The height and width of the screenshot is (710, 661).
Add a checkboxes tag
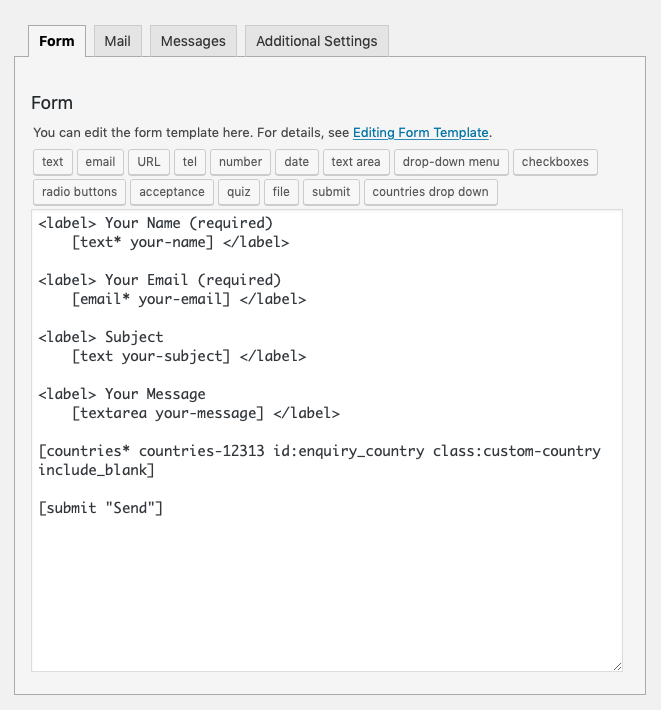(x=555, y=162)
